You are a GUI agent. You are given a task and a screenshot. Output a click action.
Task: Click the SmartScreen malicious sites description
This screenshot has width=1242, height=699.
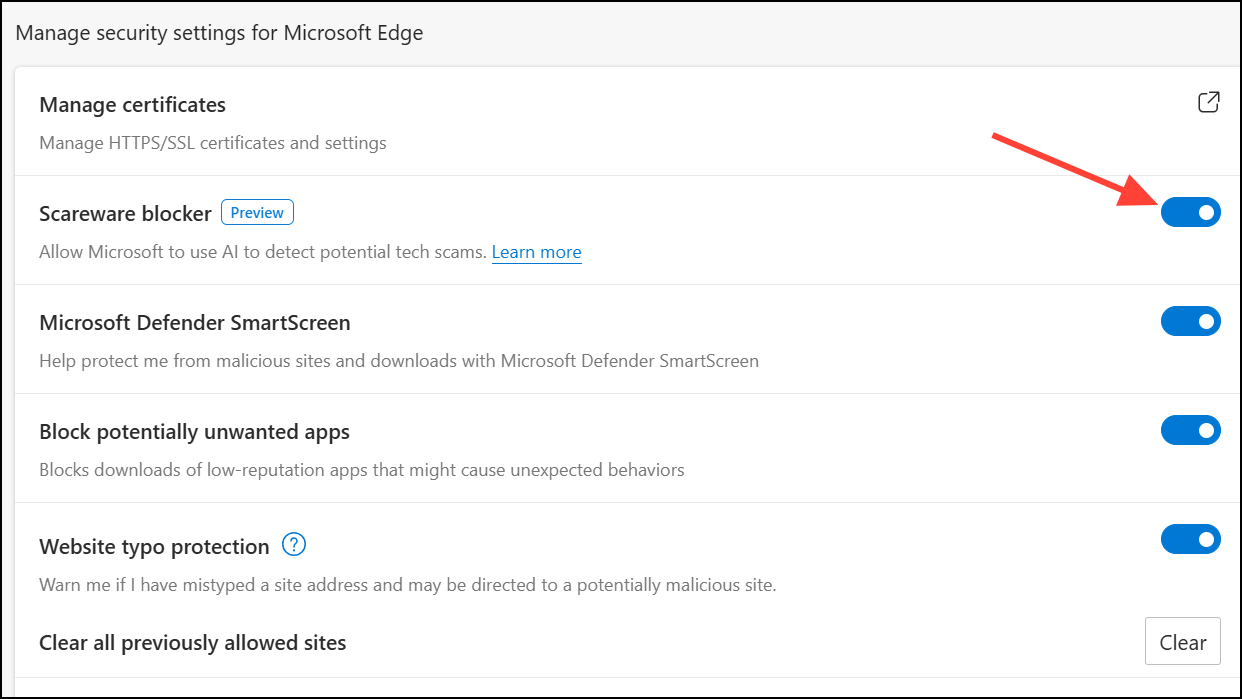tap(398, 361)
